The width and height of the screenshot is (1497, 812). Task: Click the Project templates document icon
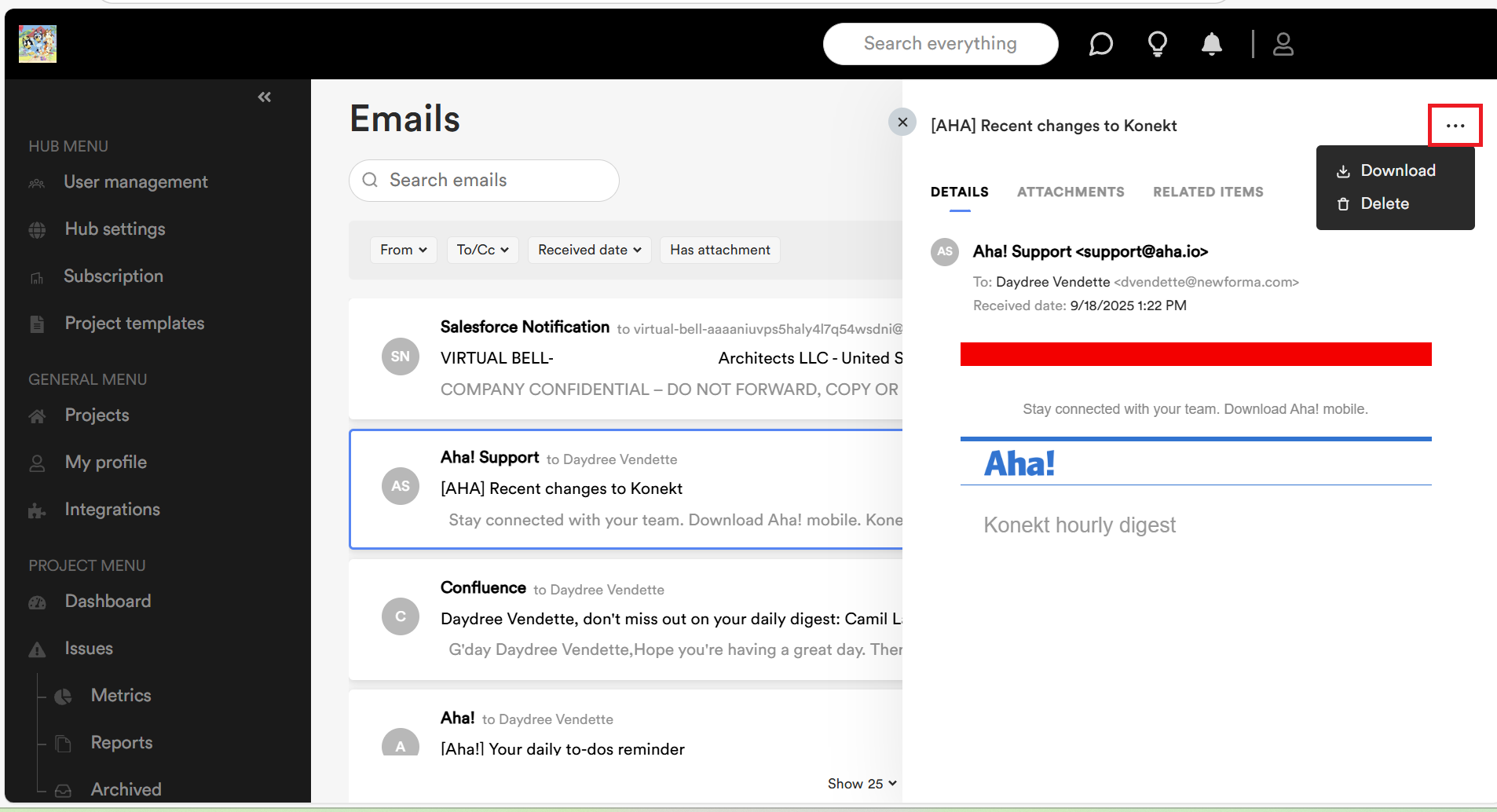tap(37, 324)
